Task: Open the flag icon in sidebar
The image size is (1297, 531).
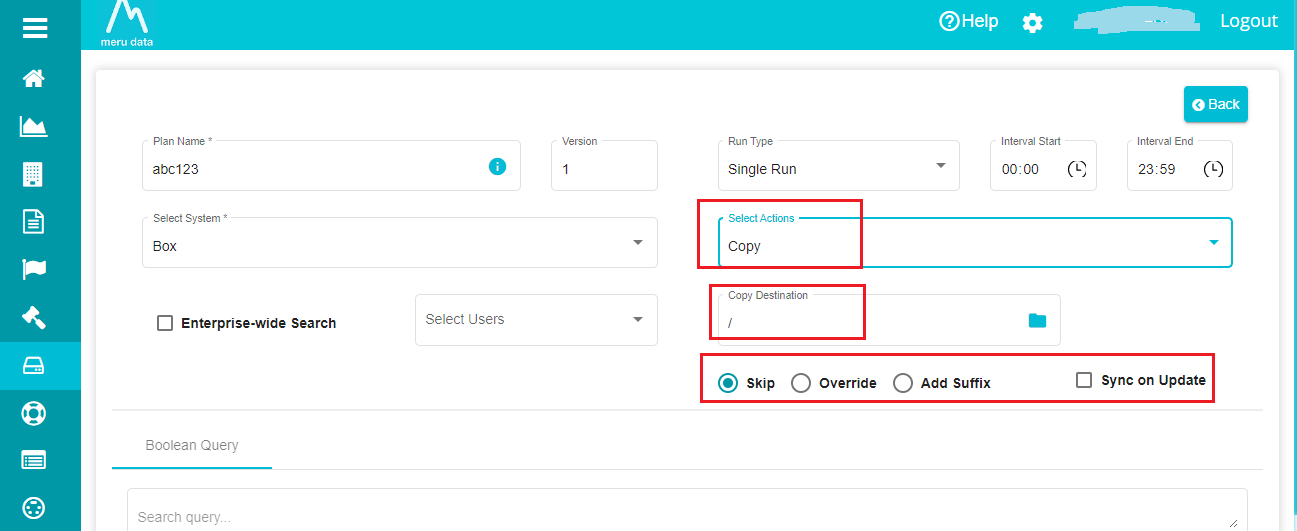Action: pos(34,269)
